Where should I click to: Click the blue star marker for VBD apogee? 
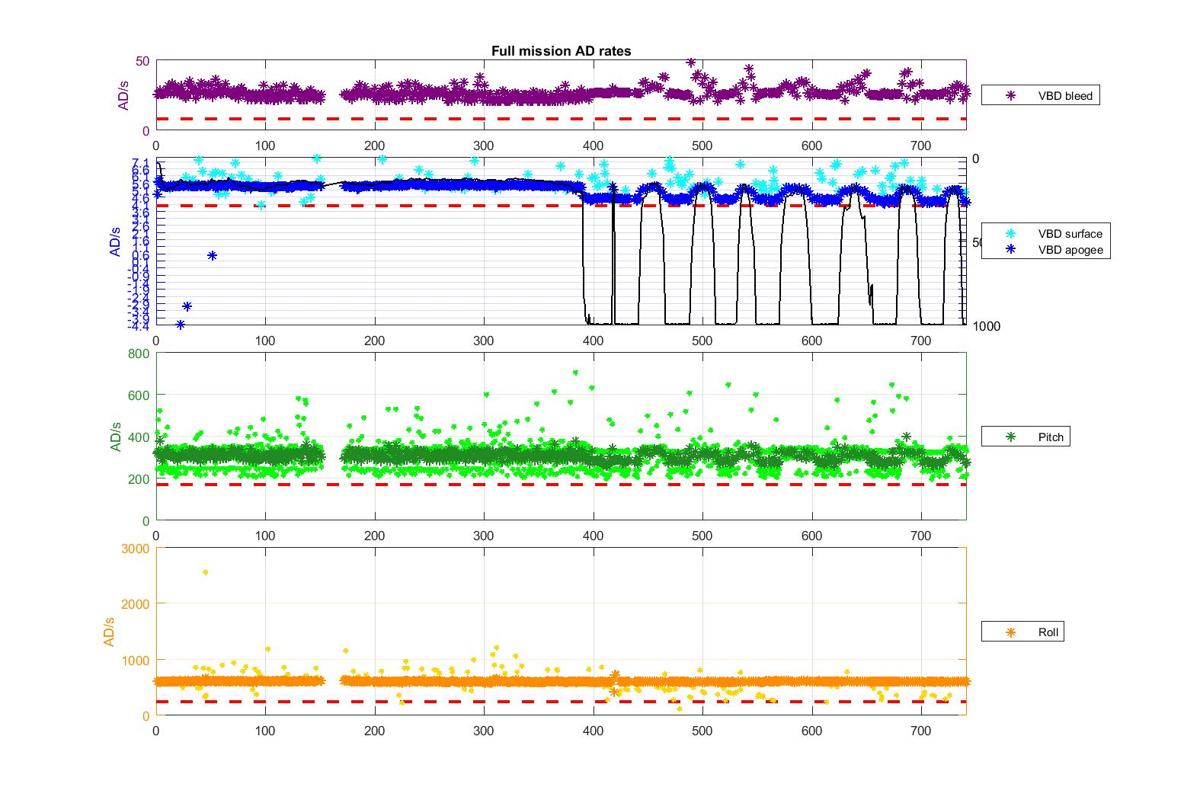click(1010, 250)
